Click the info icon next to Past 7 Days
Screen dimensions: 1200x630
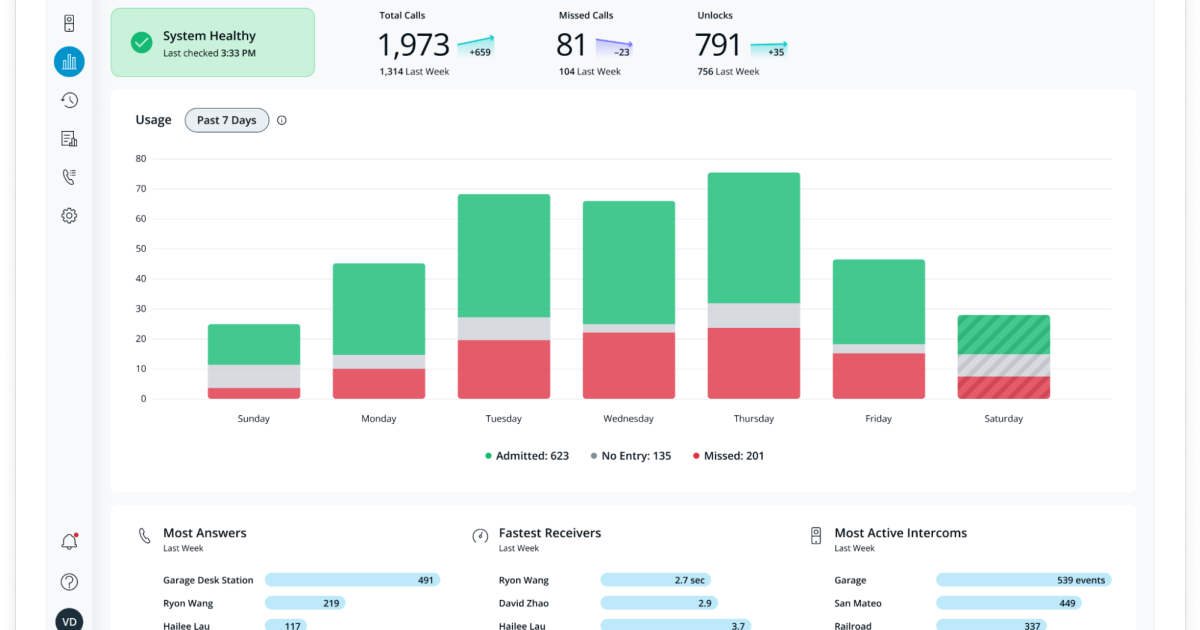coord(282,120)
